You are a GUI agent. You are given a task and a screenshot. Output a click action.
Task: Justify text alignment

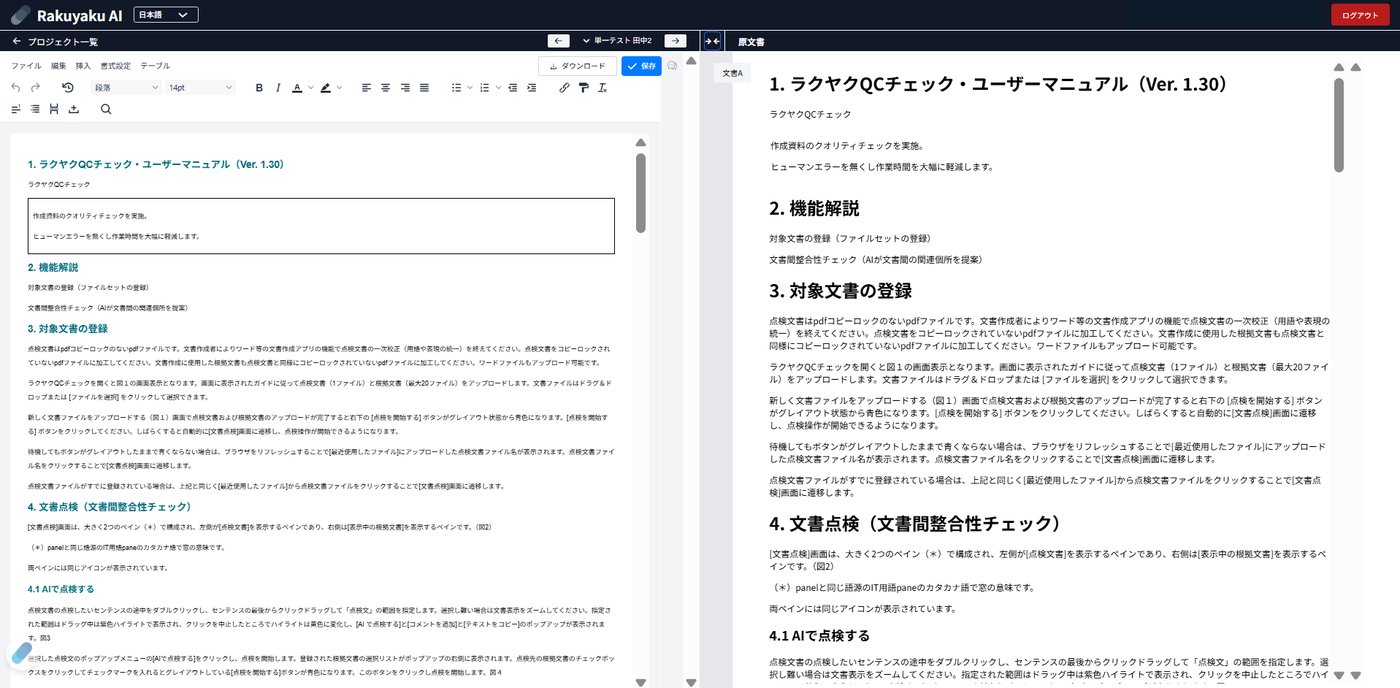coord(424,88)
